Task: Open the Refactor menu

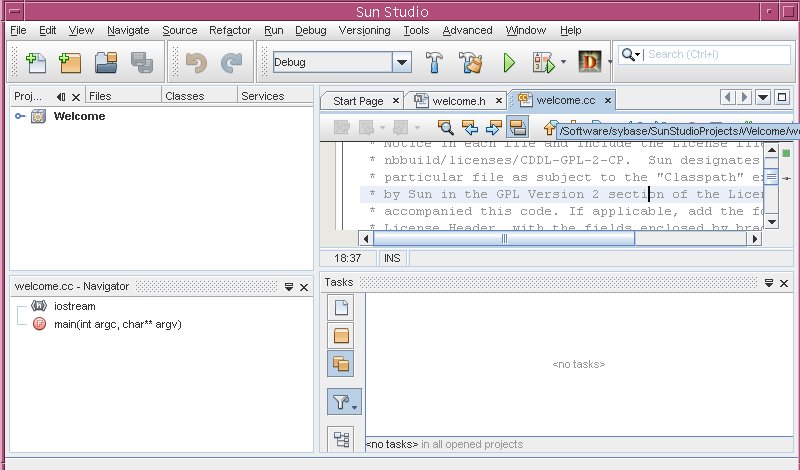Action: click(230, 31)
